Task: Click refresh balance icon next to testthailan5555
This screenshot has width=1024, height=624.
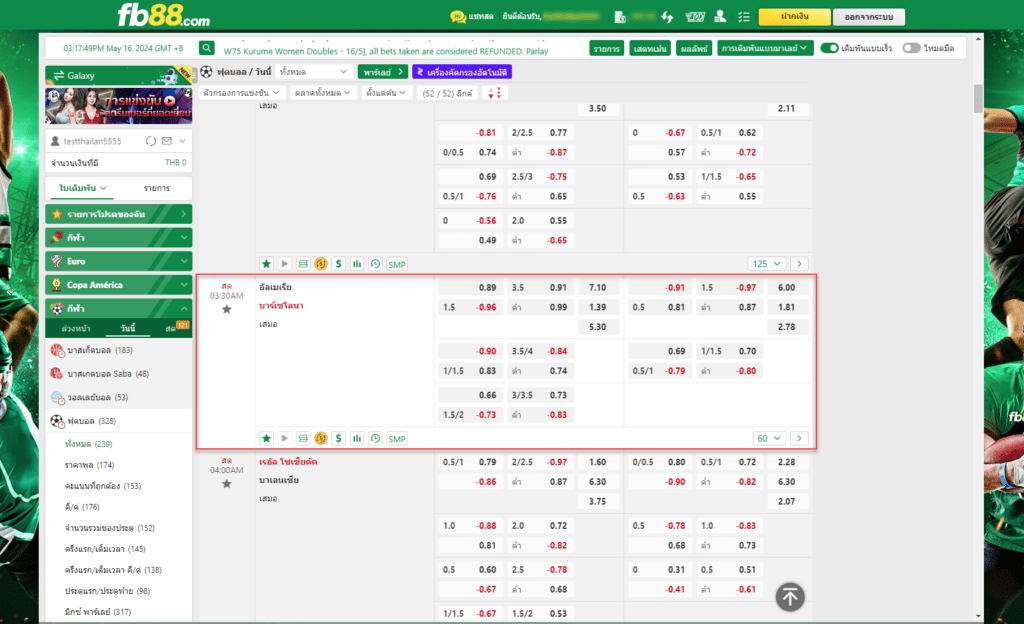Action: (151, 141)
